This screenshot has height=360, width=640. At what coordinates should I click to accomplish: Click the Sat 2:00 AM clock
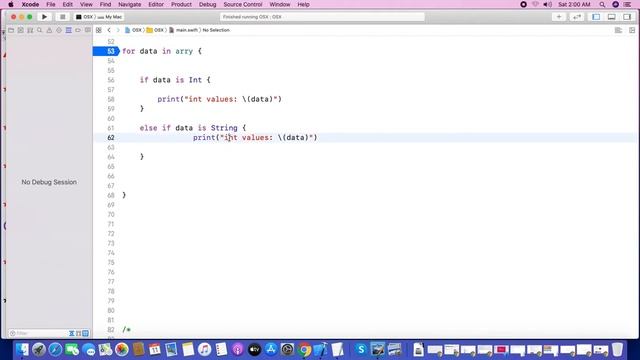[574, 4]
